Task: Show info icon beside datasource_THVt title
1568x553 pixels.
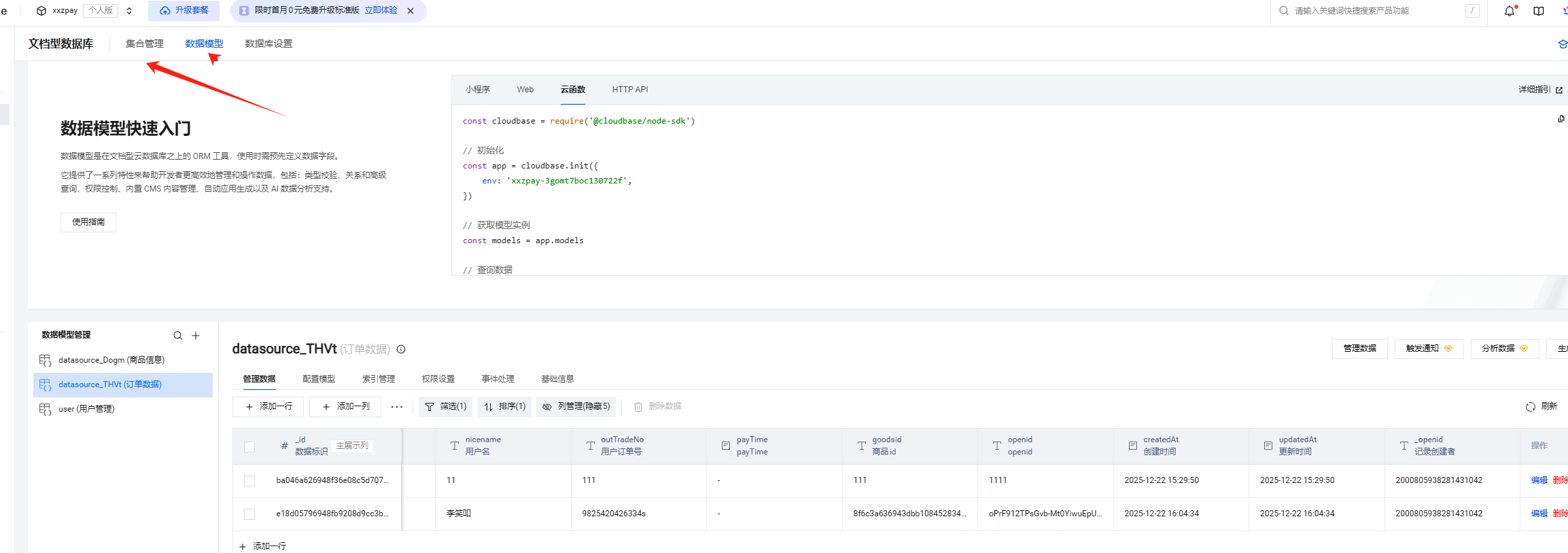Action: (401, 349)
